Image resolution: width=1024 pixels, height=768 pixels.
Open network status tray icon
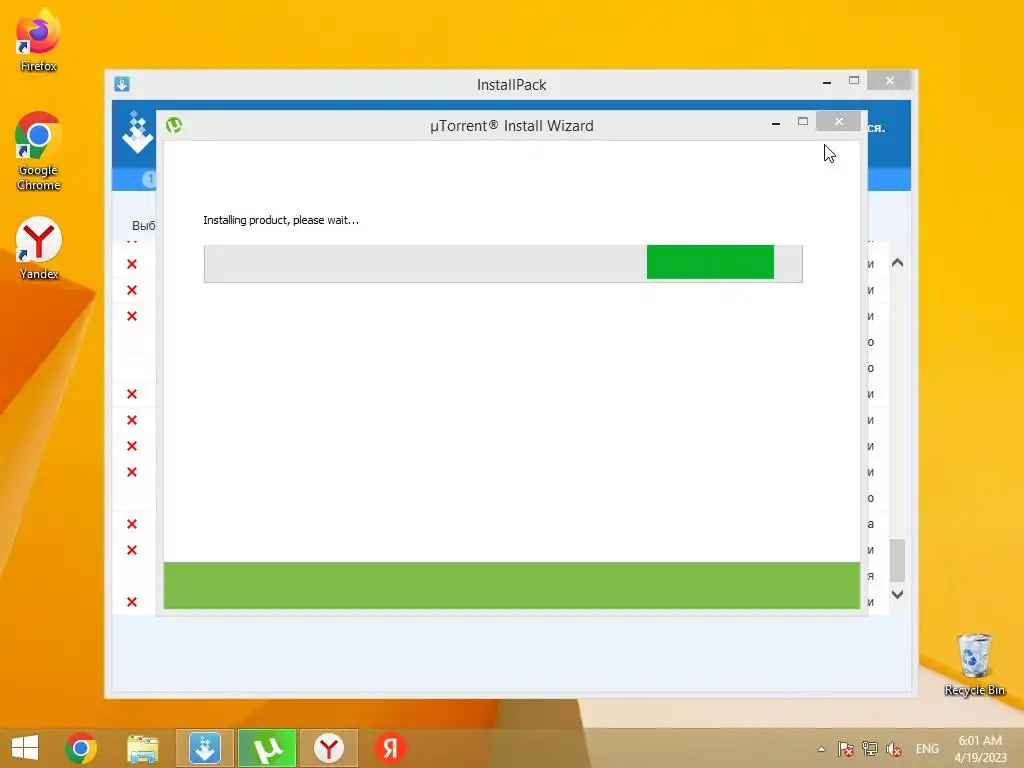coord(869,749)
